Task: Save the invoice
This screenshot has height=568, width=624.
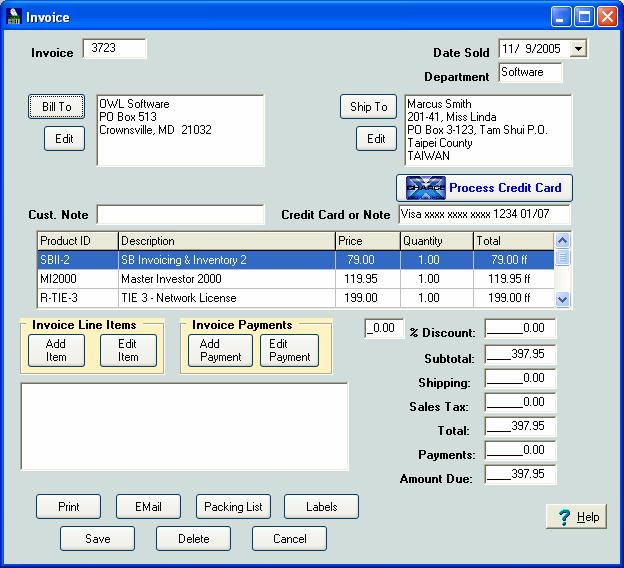Action: tap(98, 539)
